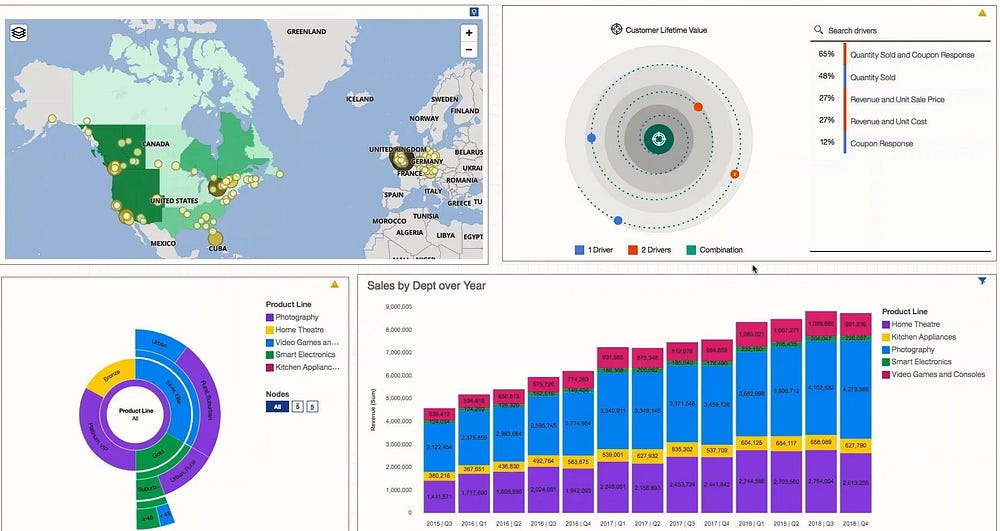Screen dimensions: 1000x531
Task: Click the Search drivers field
Action: 901,31
